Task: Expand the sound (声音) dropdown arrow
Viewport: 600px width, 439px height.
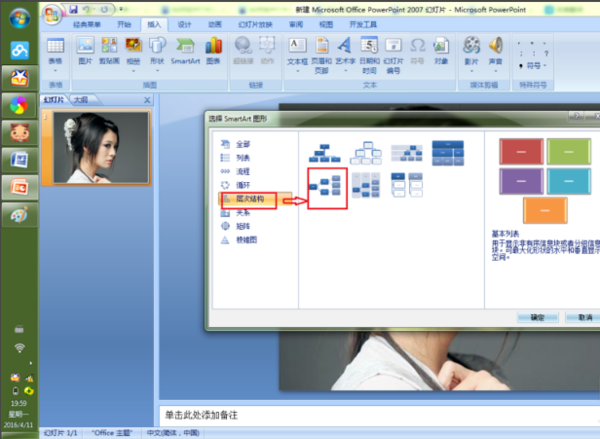Action: (496, 71)
